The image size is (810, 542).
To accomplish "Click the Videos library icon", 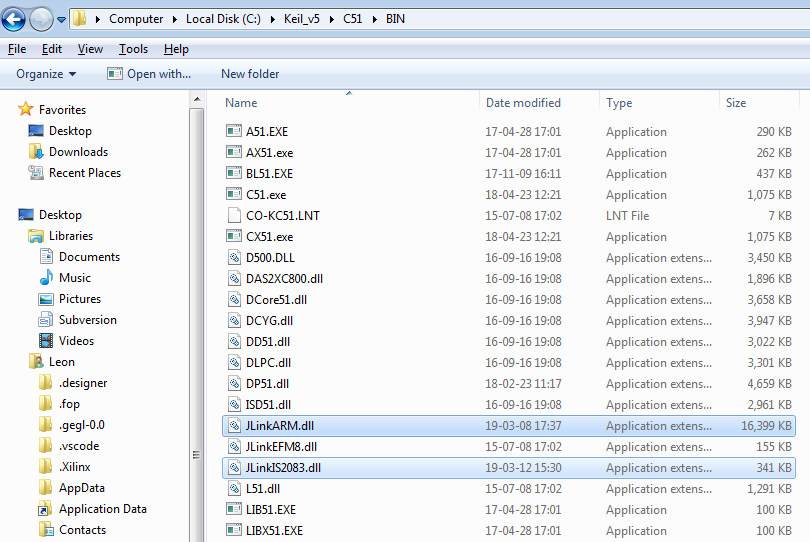I will click(46, 341).
